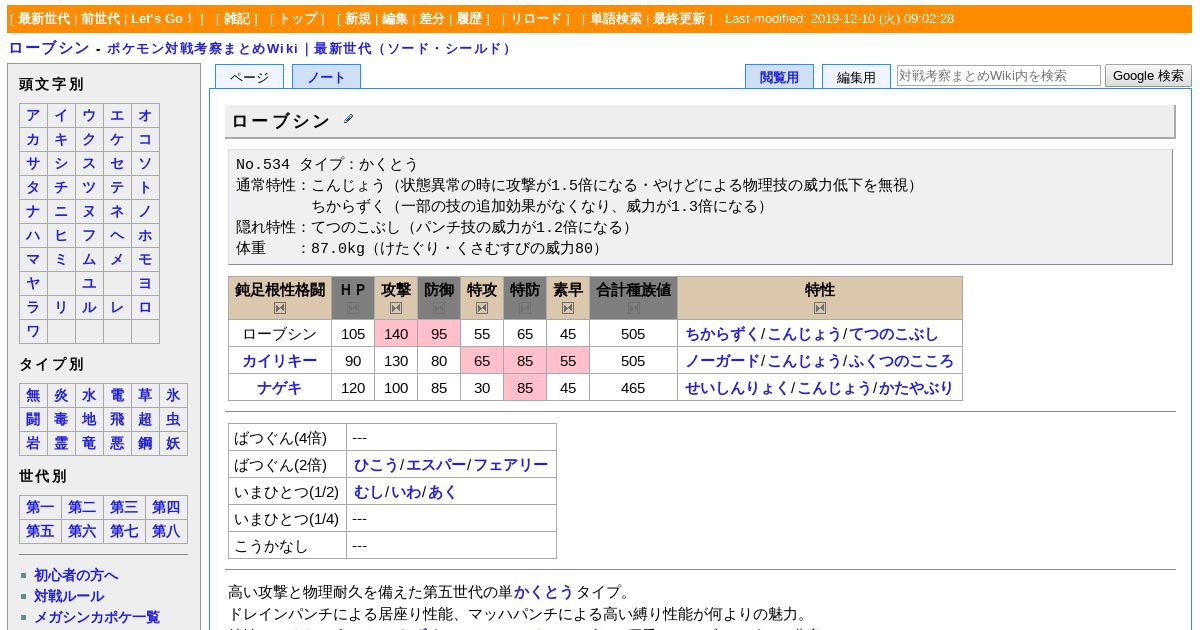Sort table by 素早 column icon
1200x630 pixels.
[568, 308]
